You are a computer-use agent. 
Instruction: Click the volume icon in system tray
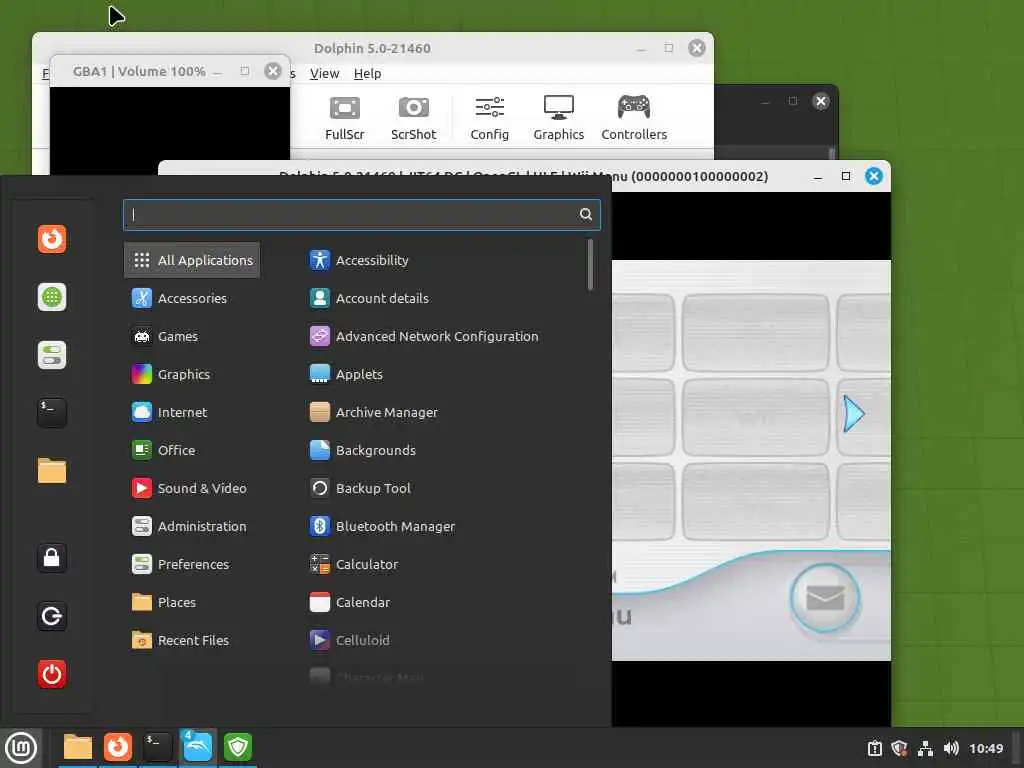point(951,748)
